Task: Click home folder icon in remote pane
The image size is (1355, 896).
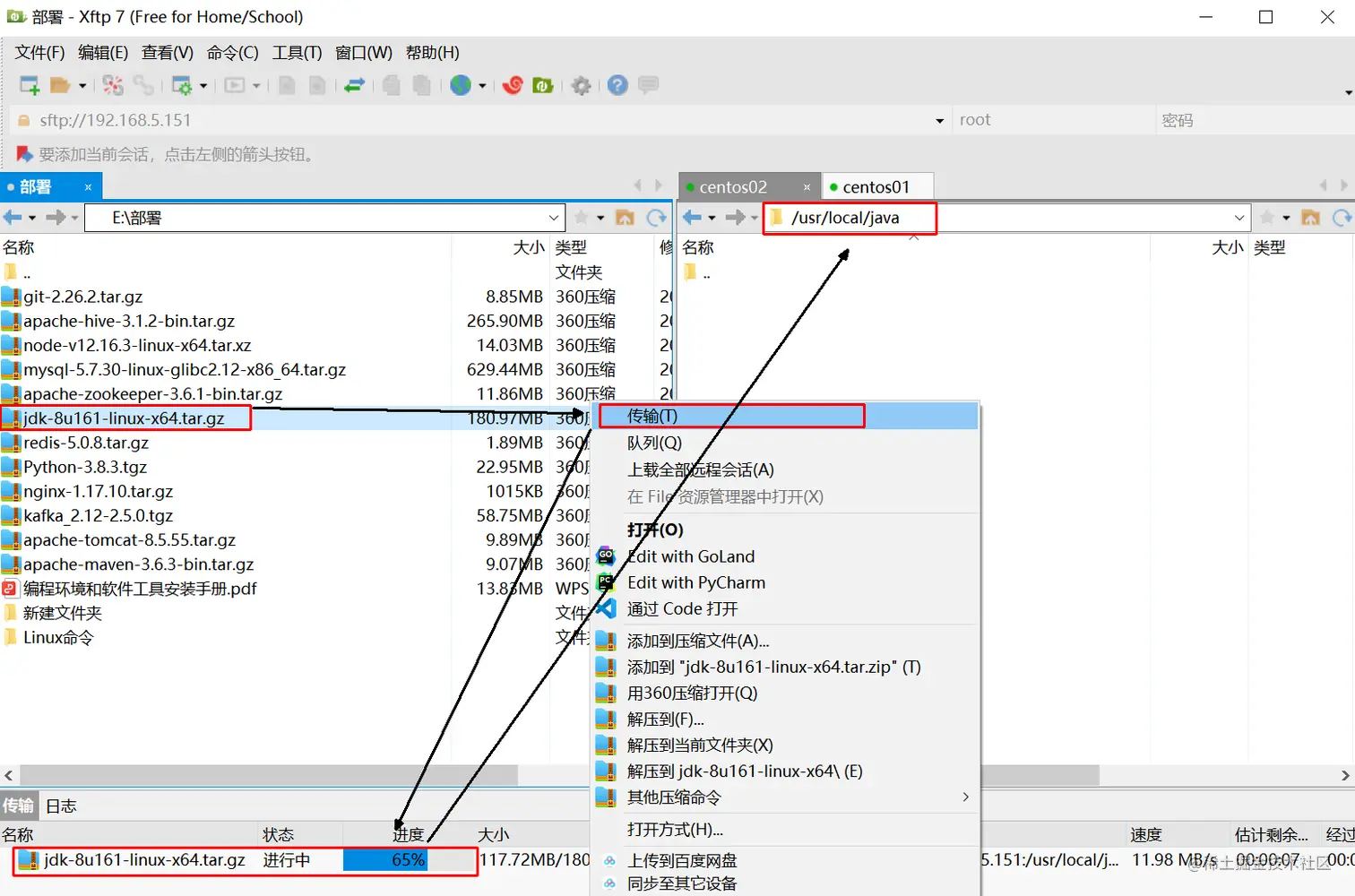Action: (x=1311, y=218)
